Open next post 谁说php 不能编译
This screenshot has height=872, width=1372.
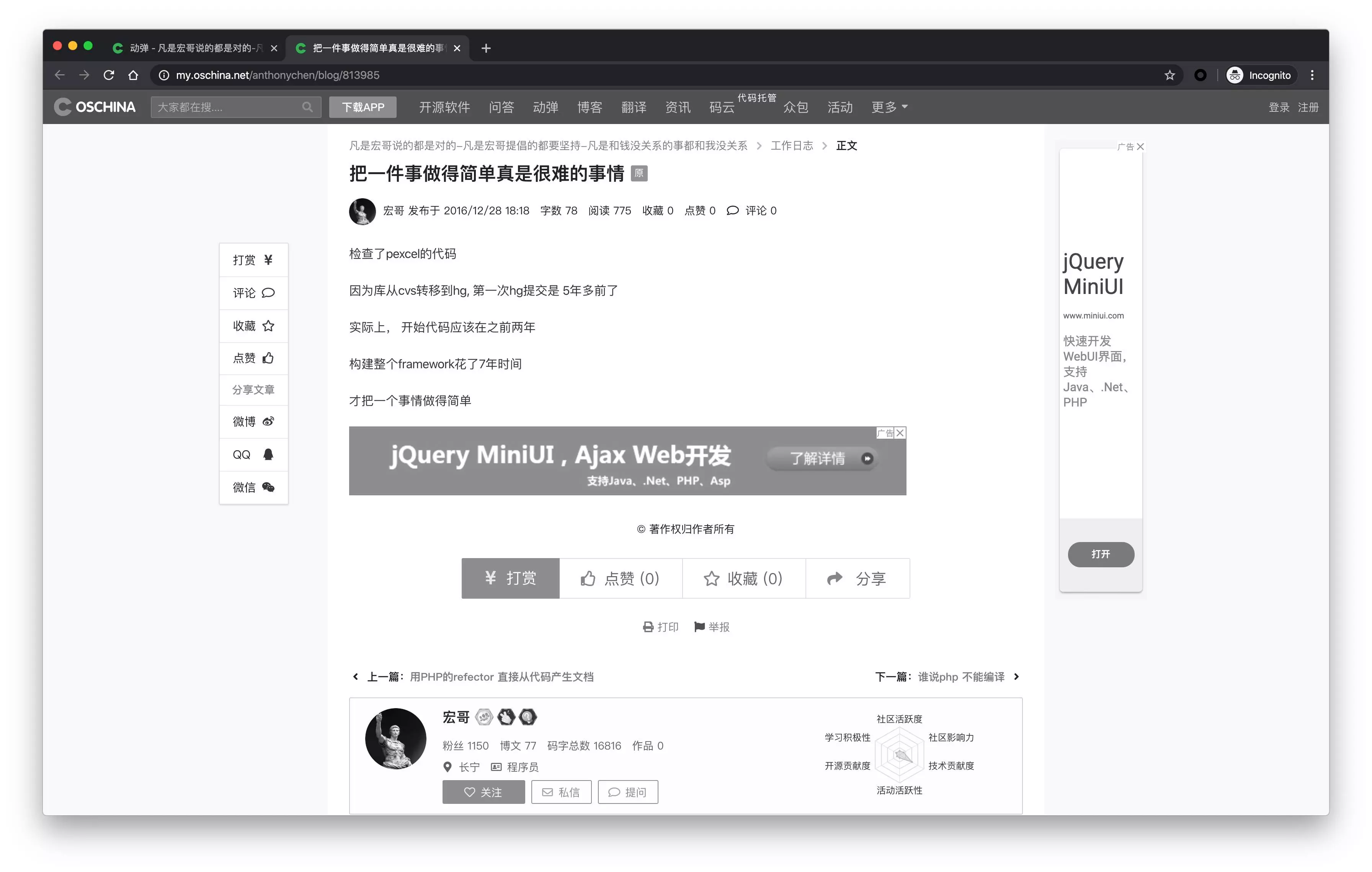click(x=961, y=677)
